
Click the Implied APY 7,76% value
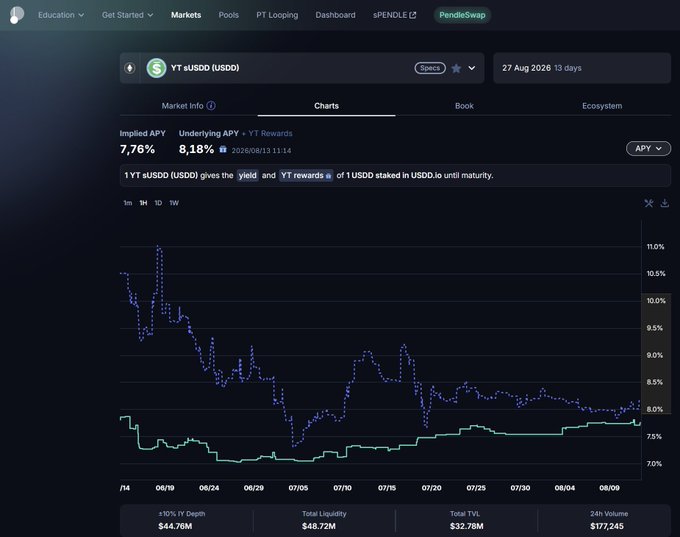coord(137,149)
